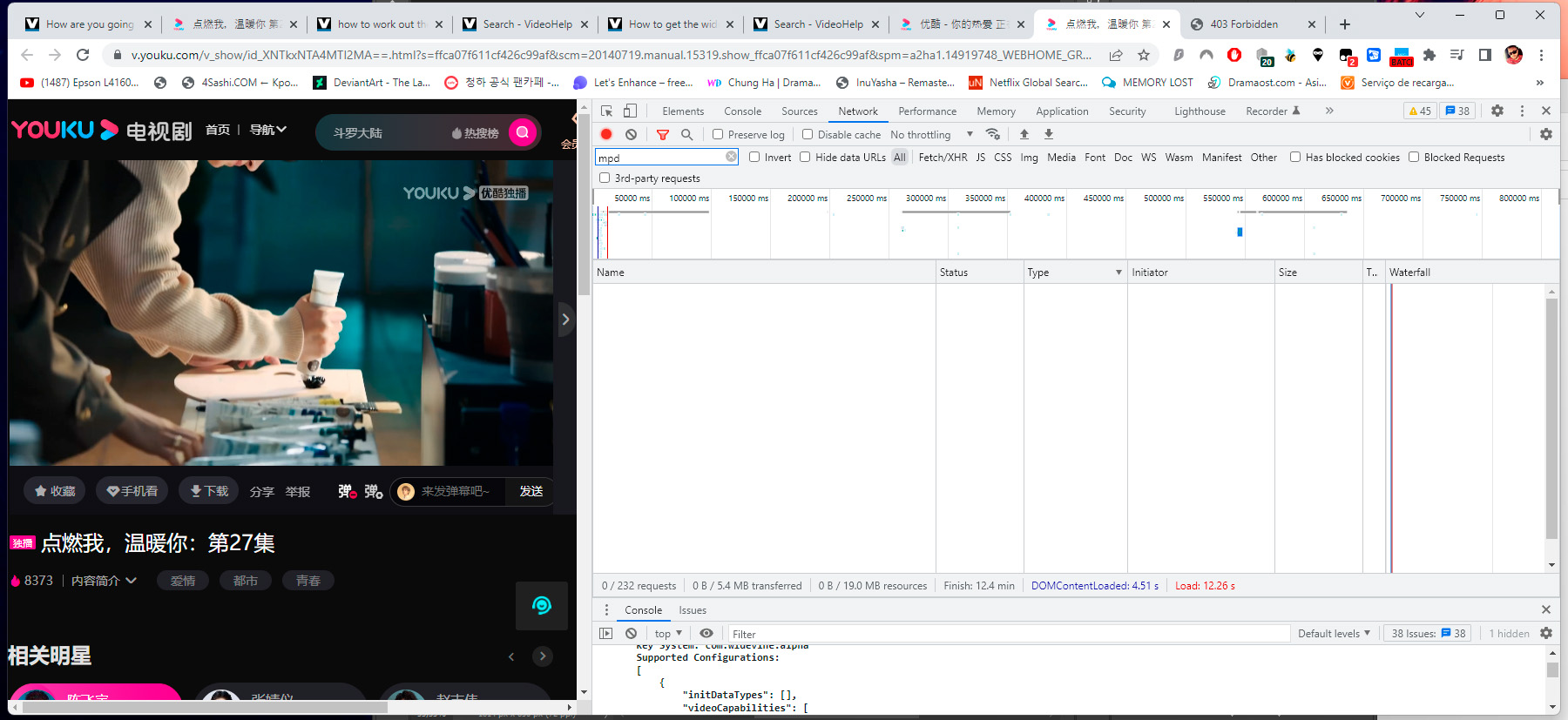This screenshot has height=720, width=1568.
Task: Open DevTools settings gear
Action: [x=1497, y=111]
